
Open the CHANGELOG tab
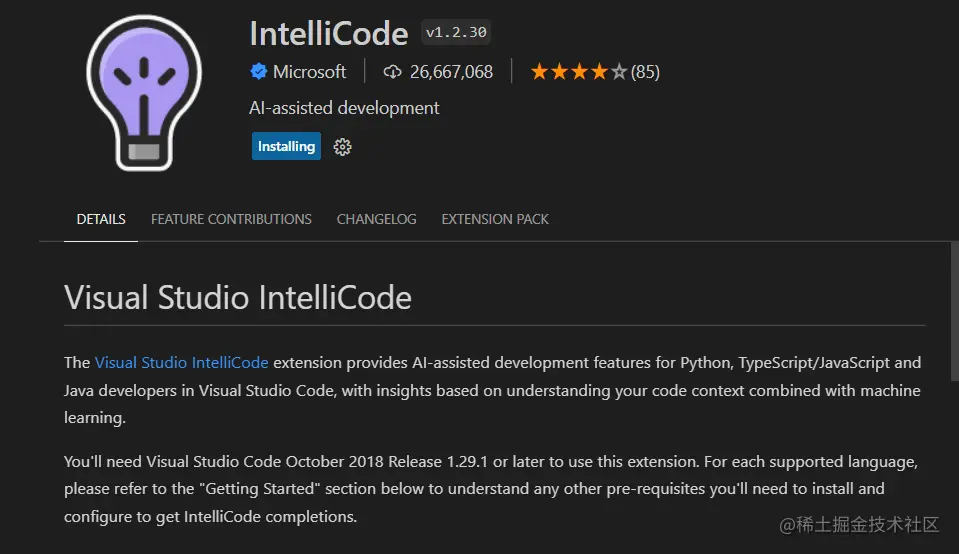coord(376,219)
